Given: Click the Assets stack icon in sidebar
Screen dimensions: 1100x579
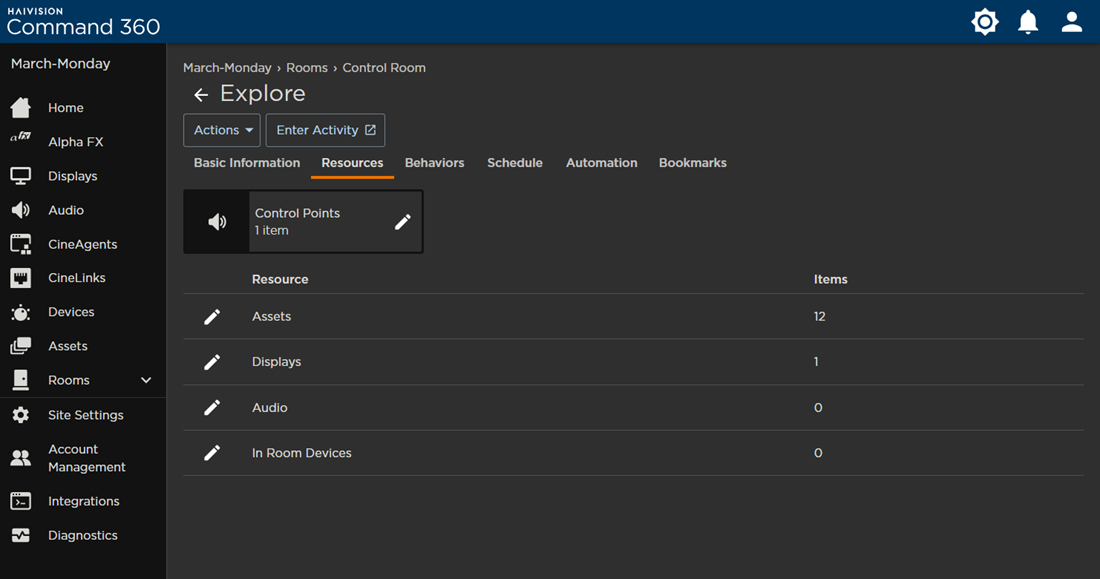Looking at the screenshot, I should [20, 346].
